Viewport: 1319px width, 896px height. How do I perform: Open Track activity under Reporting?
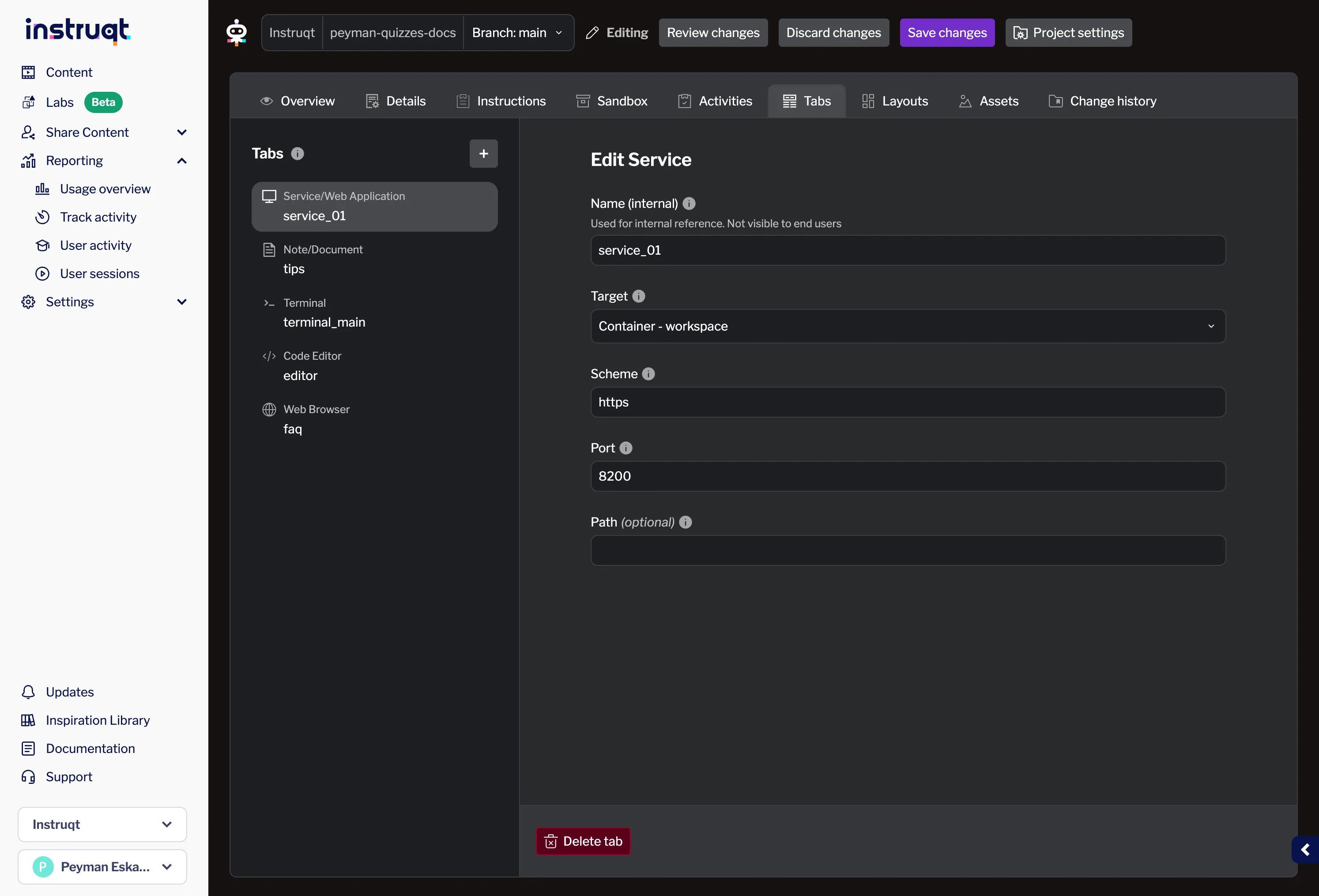click(98, 217)
